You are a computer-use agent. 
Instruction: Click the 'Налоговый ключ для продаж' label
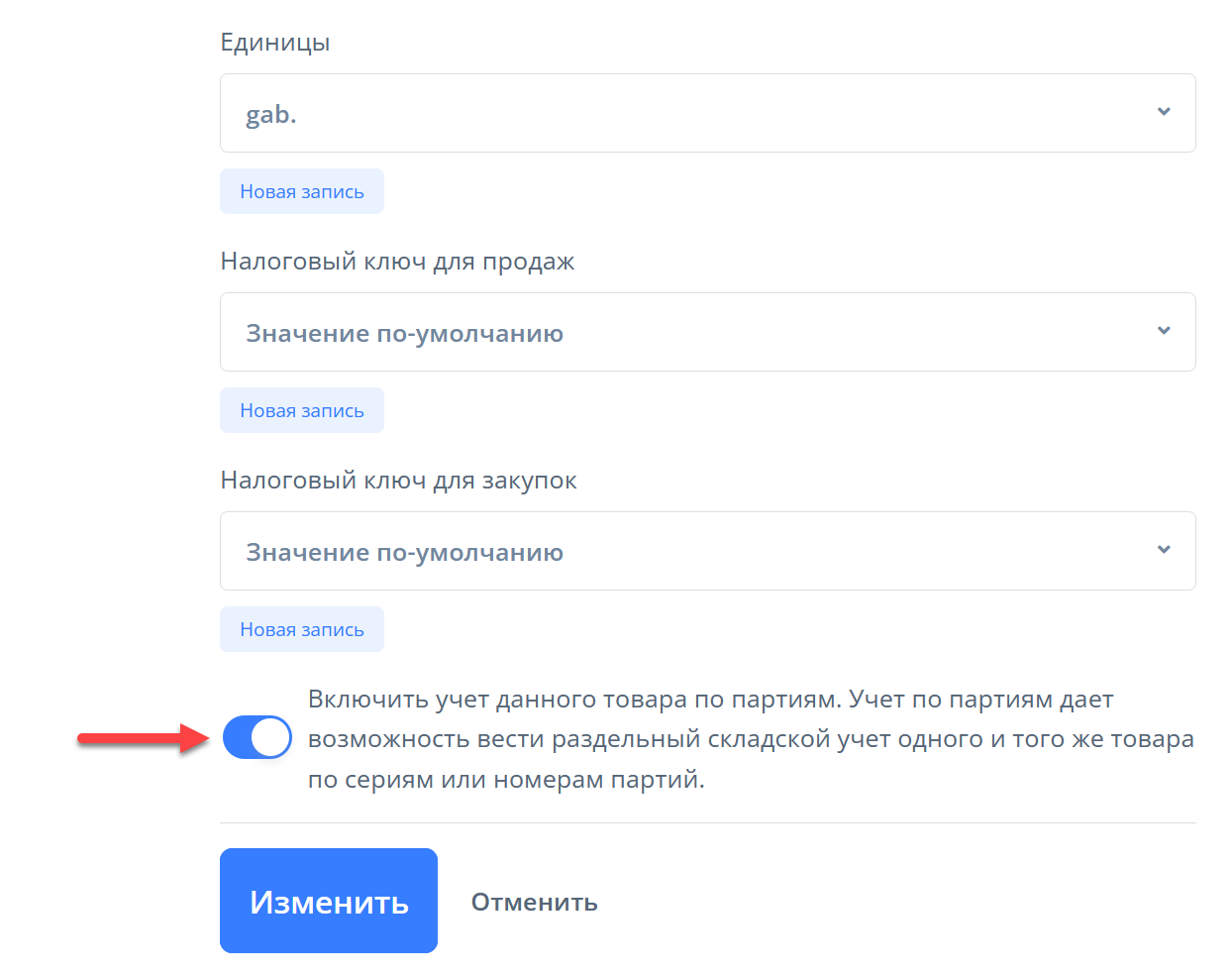click(x=397, y=262)
